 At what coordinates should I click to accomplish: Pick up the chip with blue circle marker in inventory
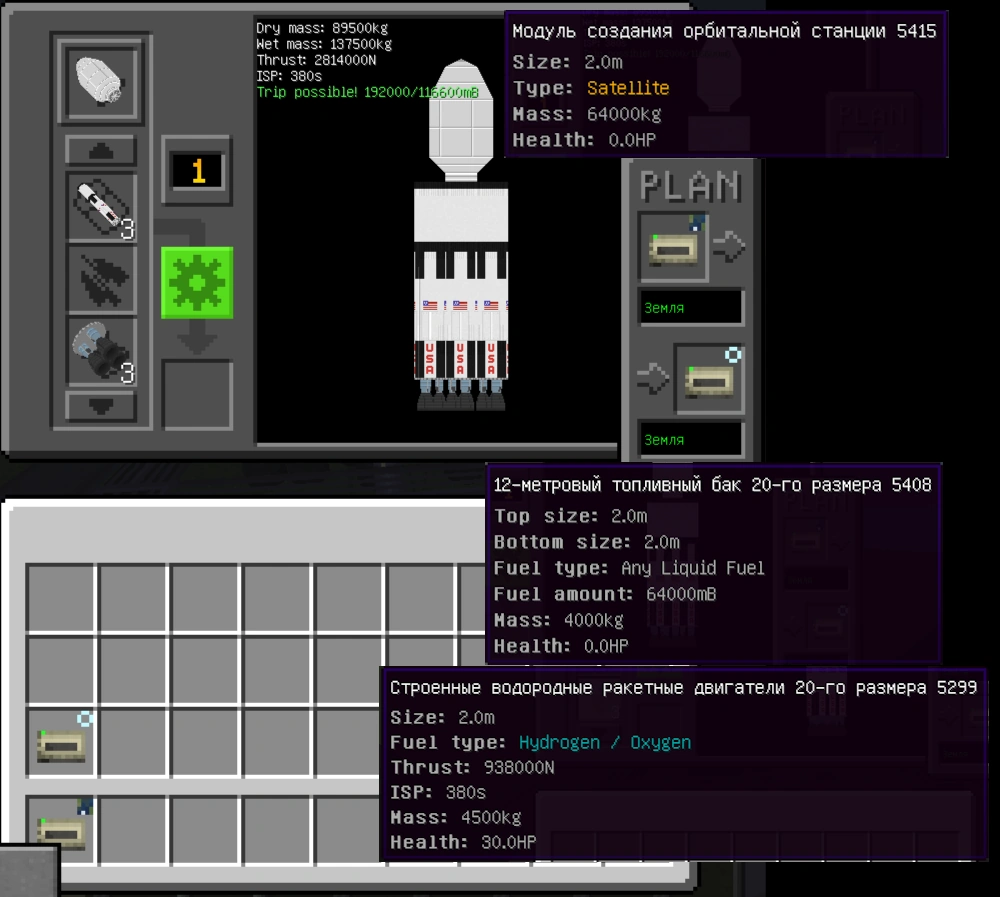(62, 741)
